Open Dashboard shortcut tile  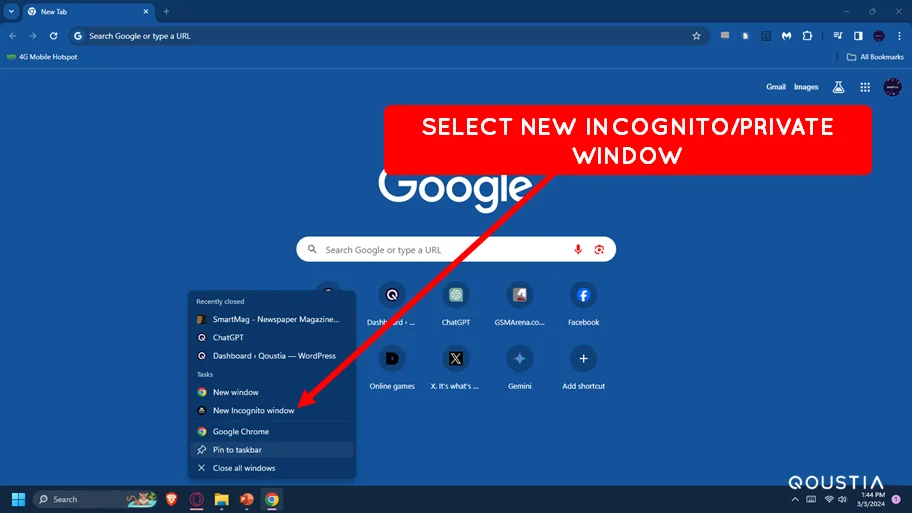point(392,304)
